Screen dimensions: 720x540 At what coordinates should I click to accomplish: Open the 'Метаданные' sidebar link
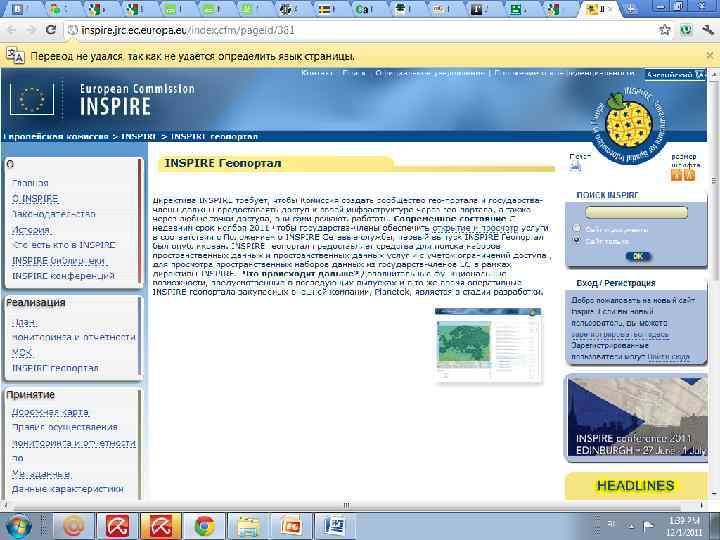41,474
